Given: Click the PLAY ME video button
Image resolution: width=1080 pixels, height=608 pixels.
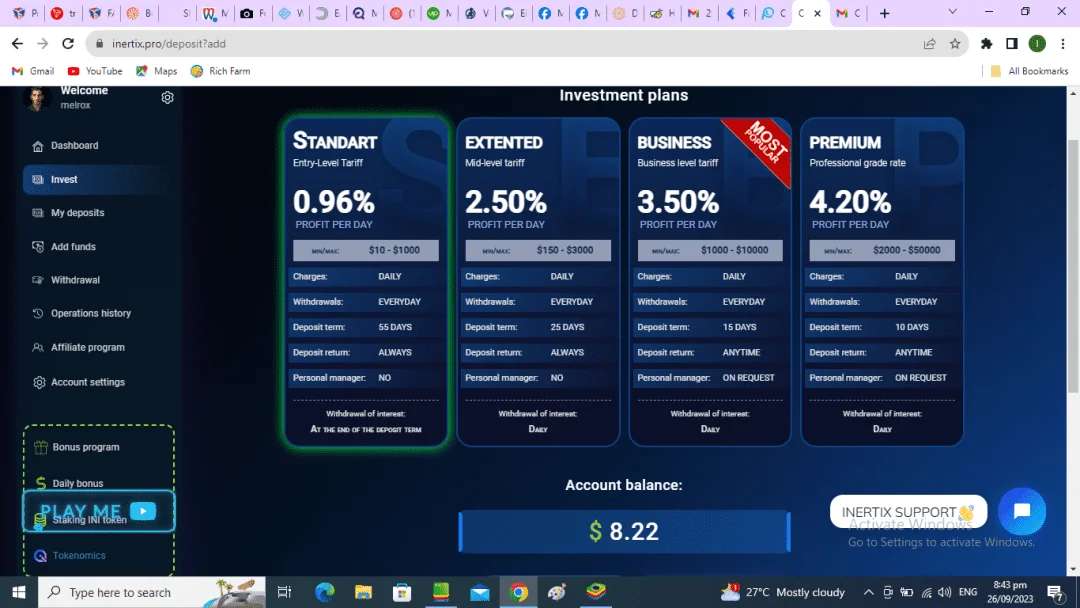Looking at the screenshot, I should tap(98, 511).
